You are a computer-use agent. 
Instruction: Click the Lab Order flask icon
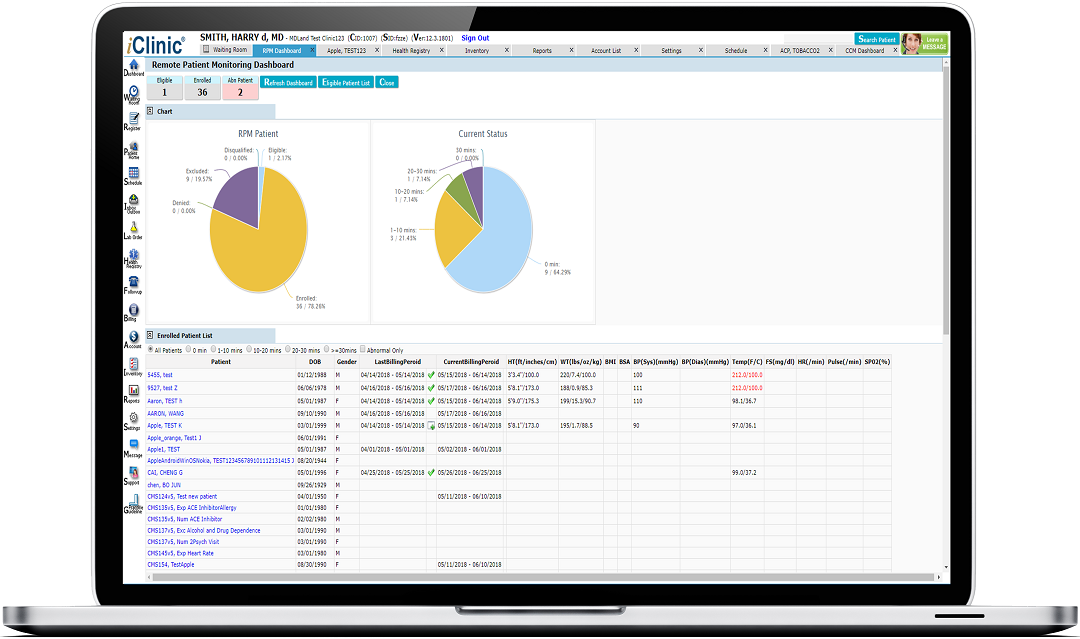coord(133,230)
